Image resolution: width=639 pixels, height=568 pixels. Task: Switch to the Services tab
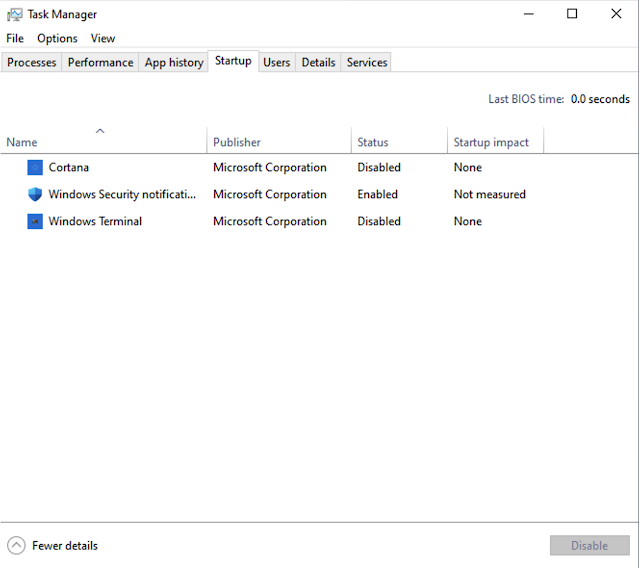pos(367,62)
